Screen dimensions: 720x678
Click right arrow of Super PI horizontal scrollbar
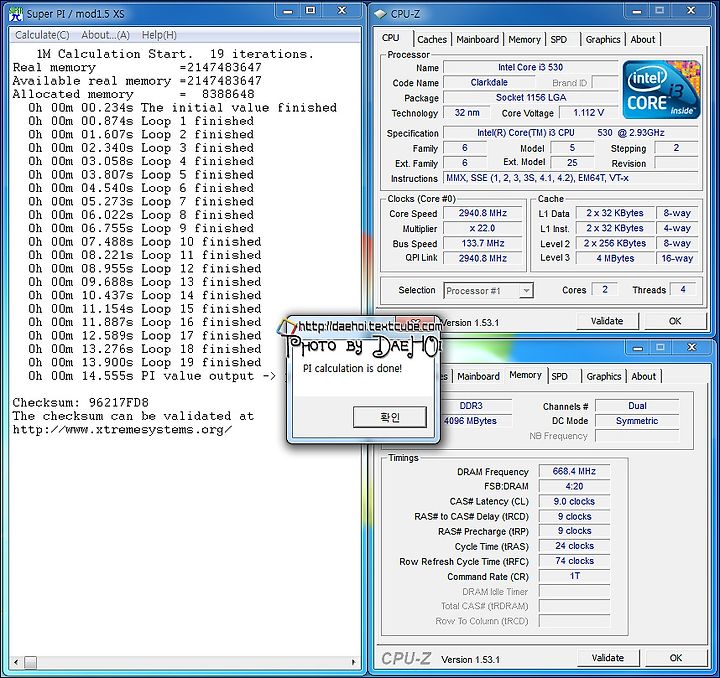click(x=354, y=662)
